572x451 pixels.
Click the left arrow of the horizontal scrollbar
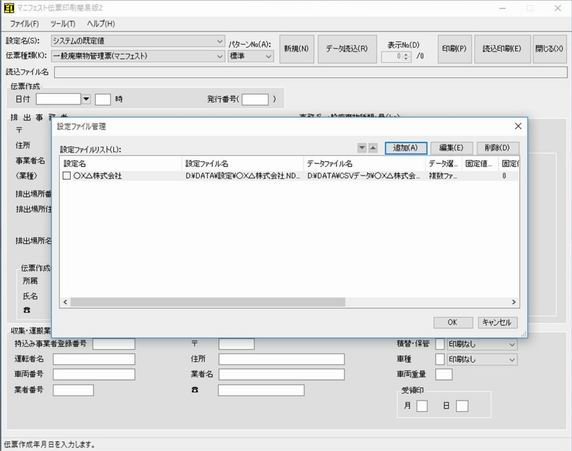click(x=65, y=302)
